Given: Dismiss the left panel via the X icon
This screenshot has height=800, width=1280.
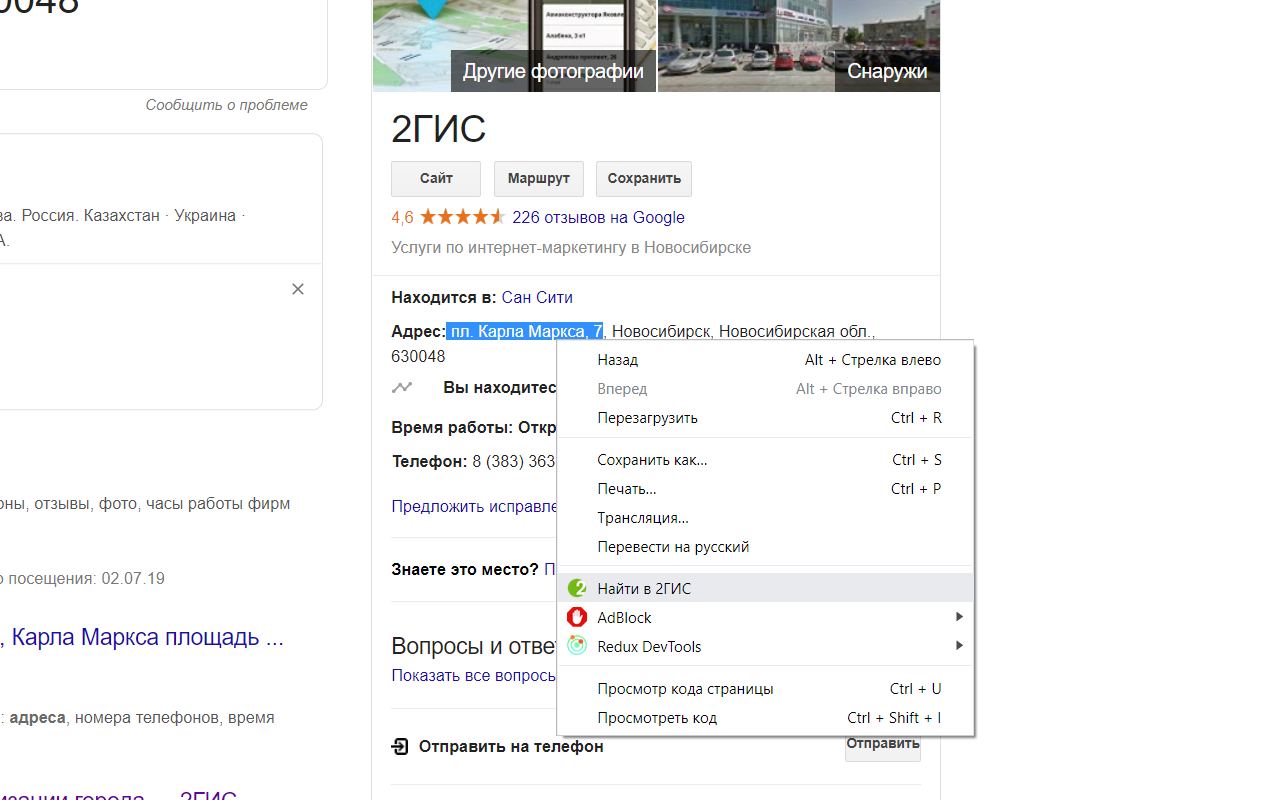Looking at the screenshot, I should coord(298,289).
